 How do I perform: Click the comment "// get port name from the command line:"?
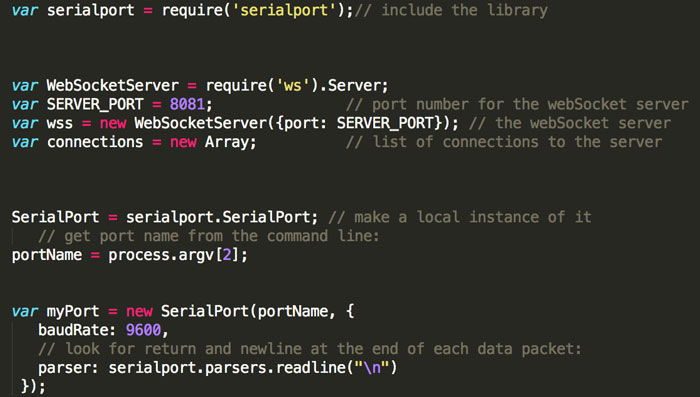pyautogui.click(x=209, y=236)
